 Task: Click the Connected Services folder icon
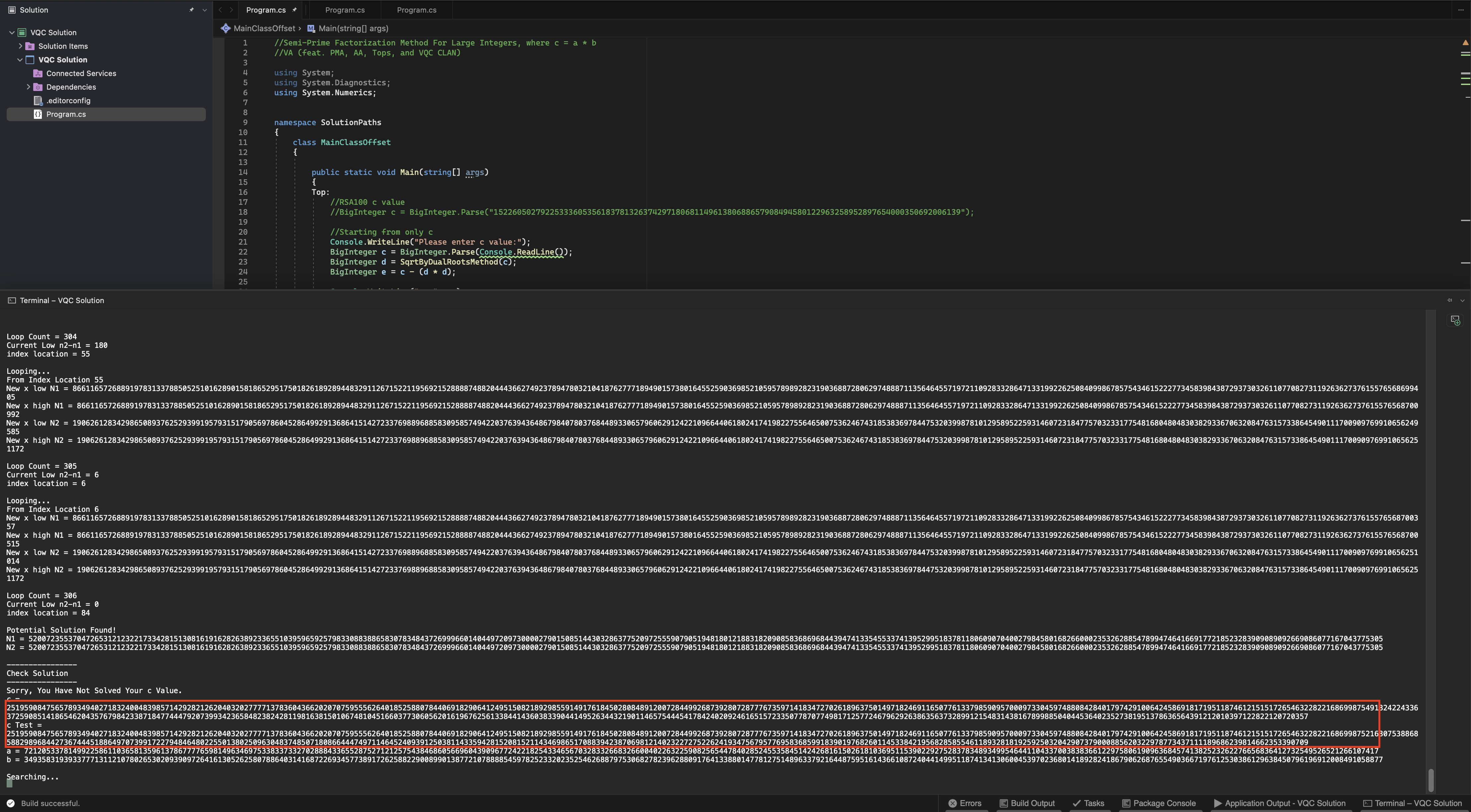(38, 74)
